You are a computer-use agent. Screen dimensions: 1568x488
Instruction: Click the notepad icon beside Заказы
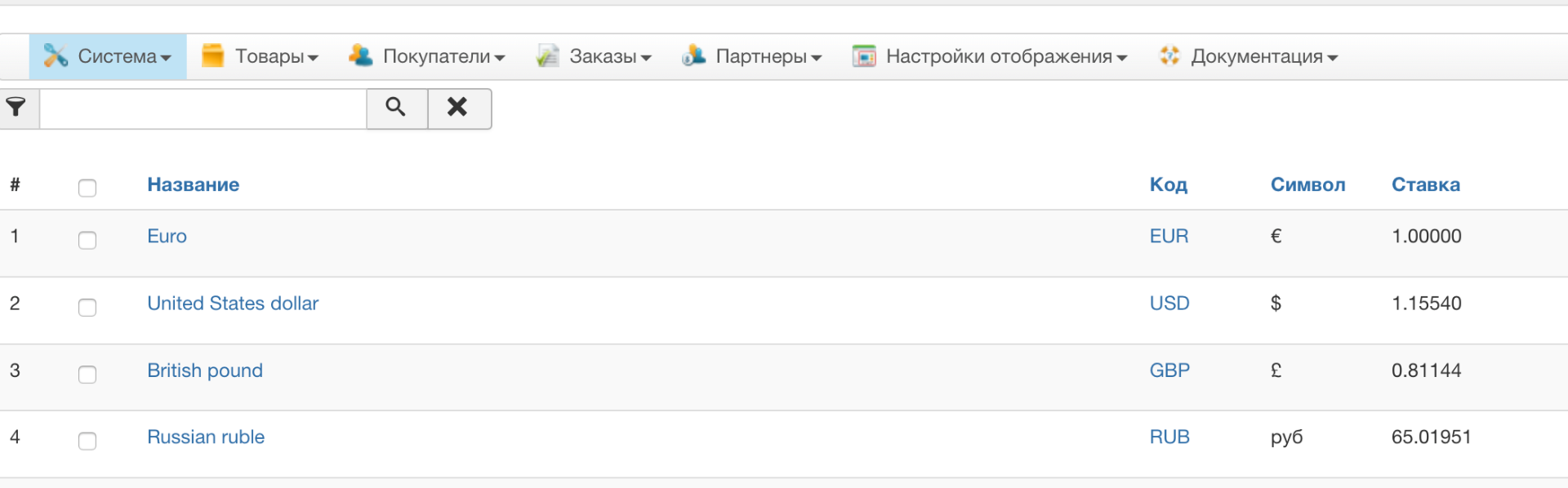tap(547, 55)
